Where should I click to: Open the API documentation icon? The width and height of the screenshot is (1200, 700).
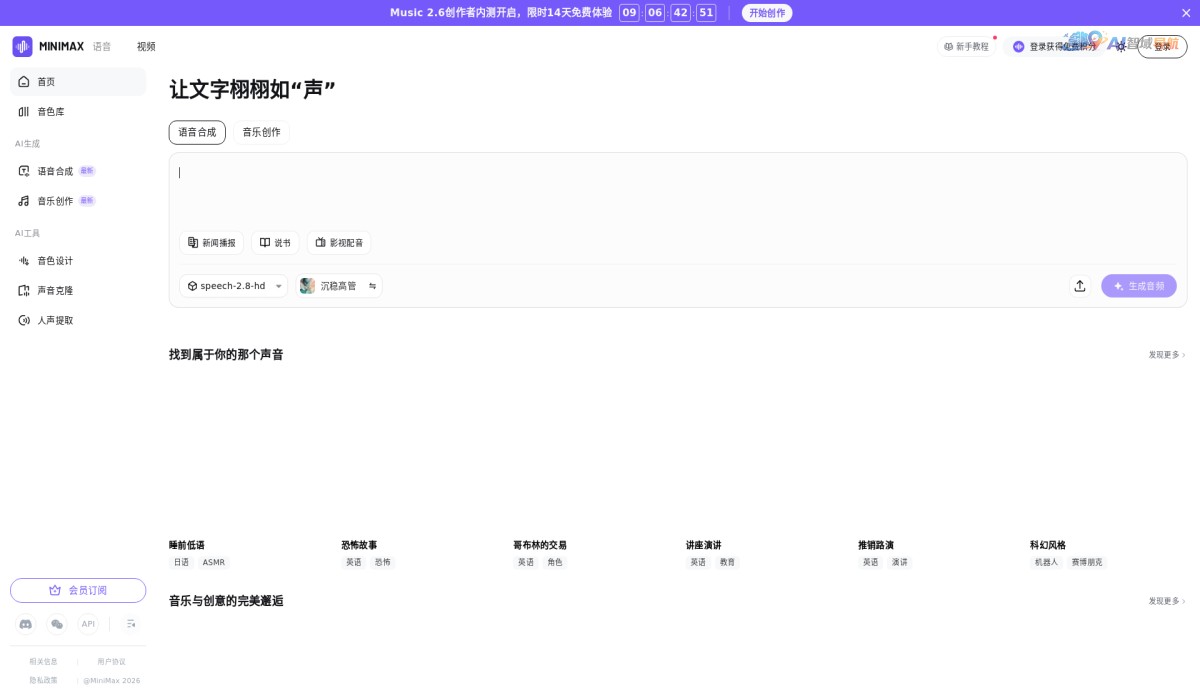pos(88,624)
